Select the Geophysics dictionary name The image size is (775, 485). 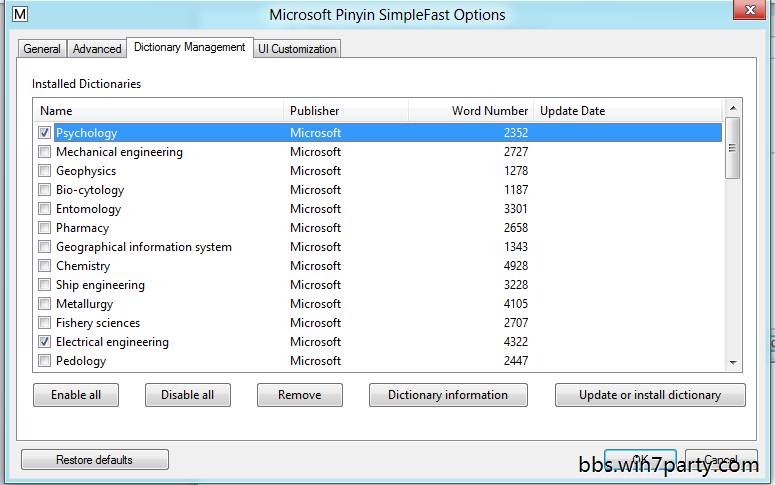[86, 171]
